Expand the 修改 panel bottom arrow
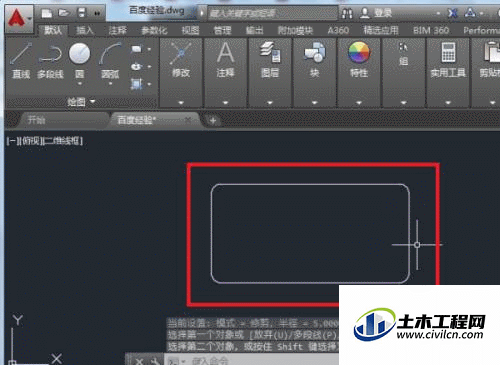The image size is (500, 365). coord(181,103)
